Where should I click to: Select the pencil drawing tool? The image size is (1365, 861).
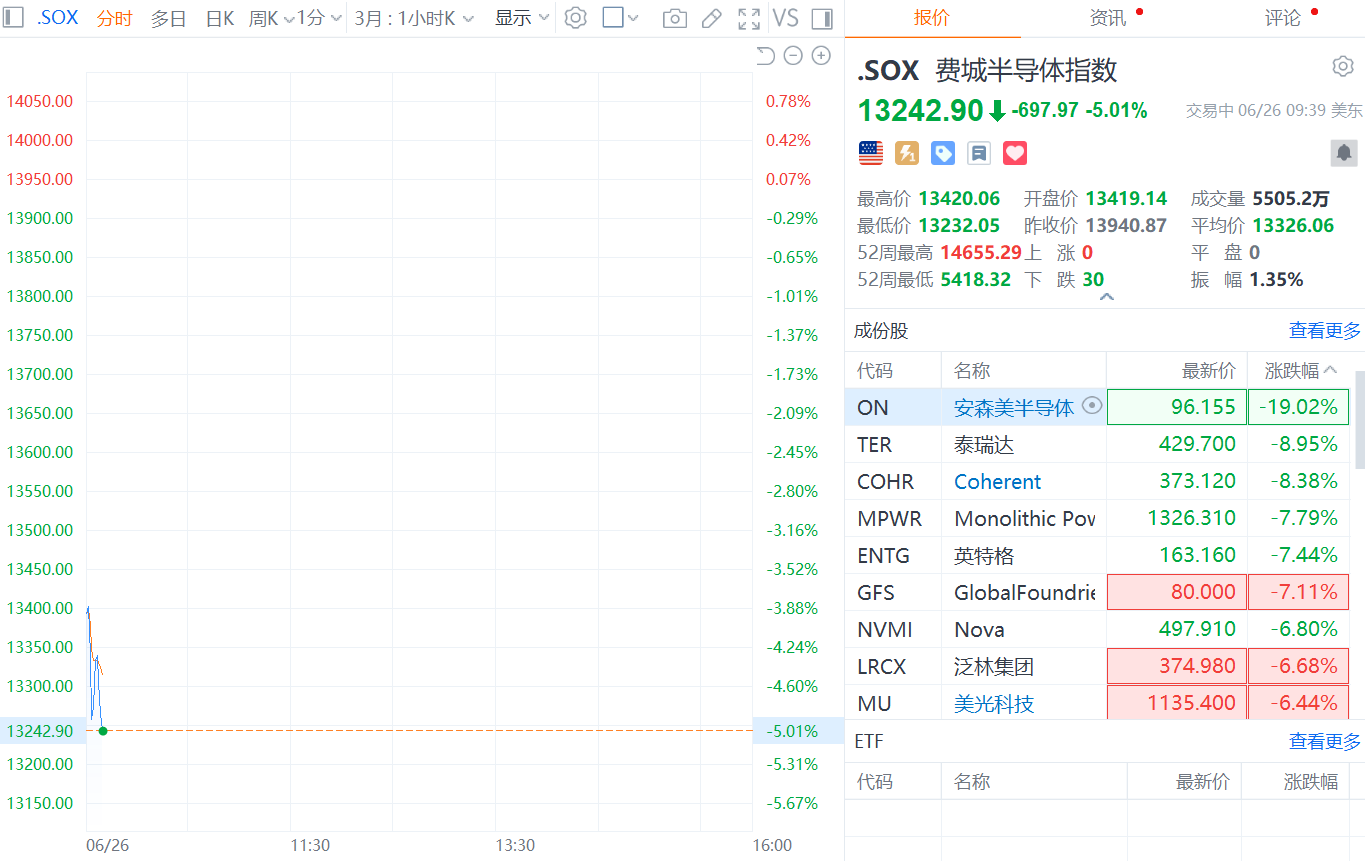(712, 18)
